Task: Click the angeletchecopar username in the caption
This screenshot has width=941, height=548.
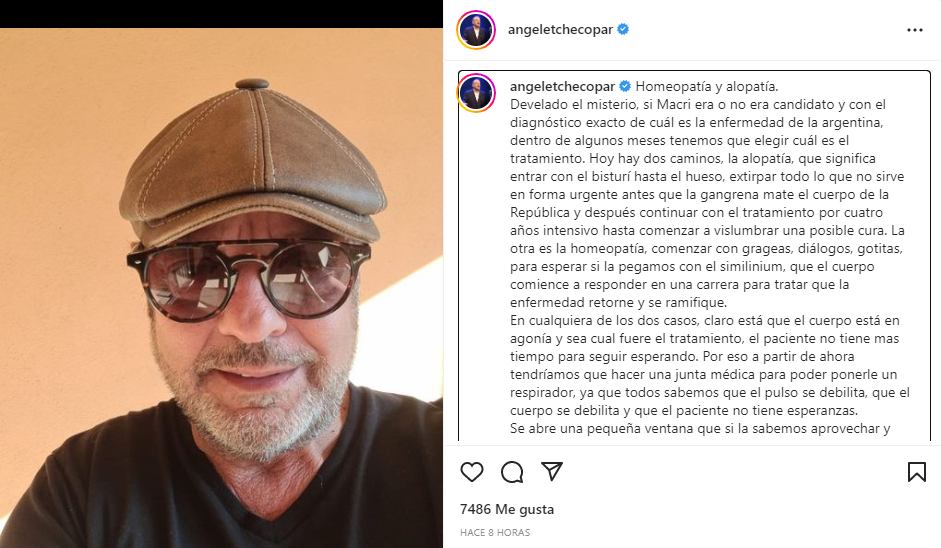Action: point(563,86)
